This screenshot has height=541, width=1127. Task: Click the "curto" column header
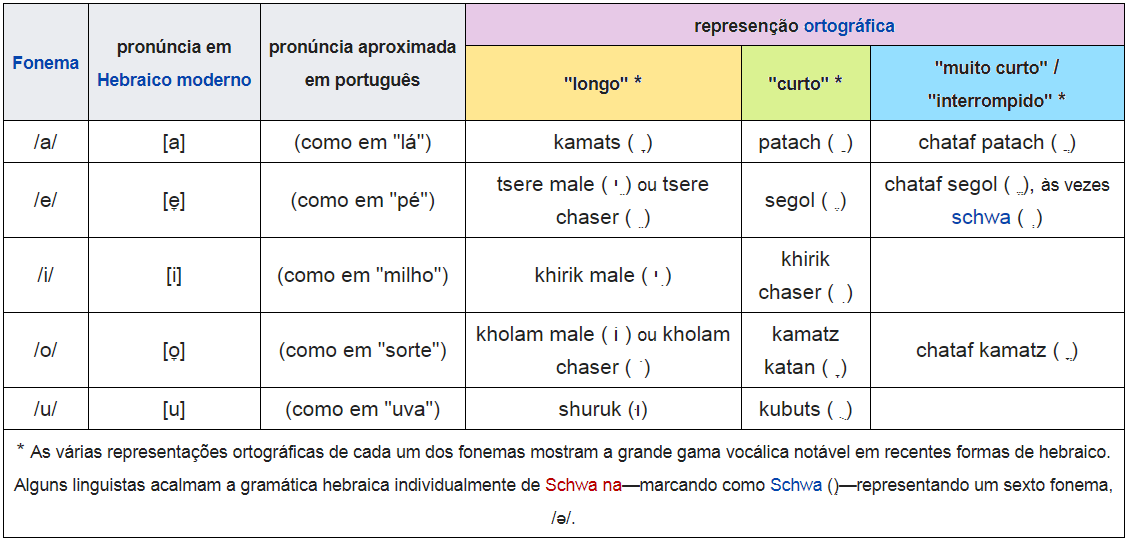[x=805, y=84]
